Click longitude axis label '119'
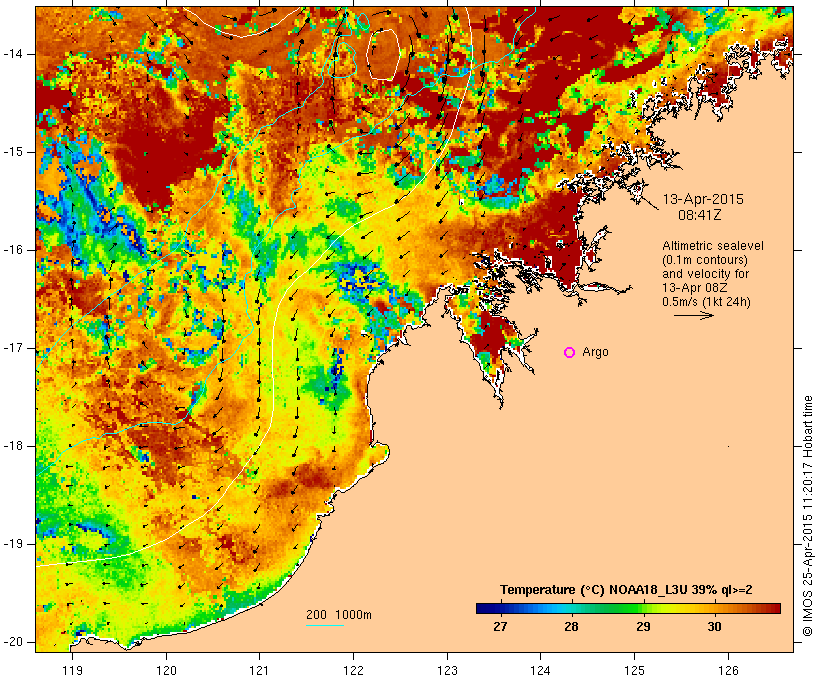The width and height of the screenshot is (820, 680). [x=72, y=670]
